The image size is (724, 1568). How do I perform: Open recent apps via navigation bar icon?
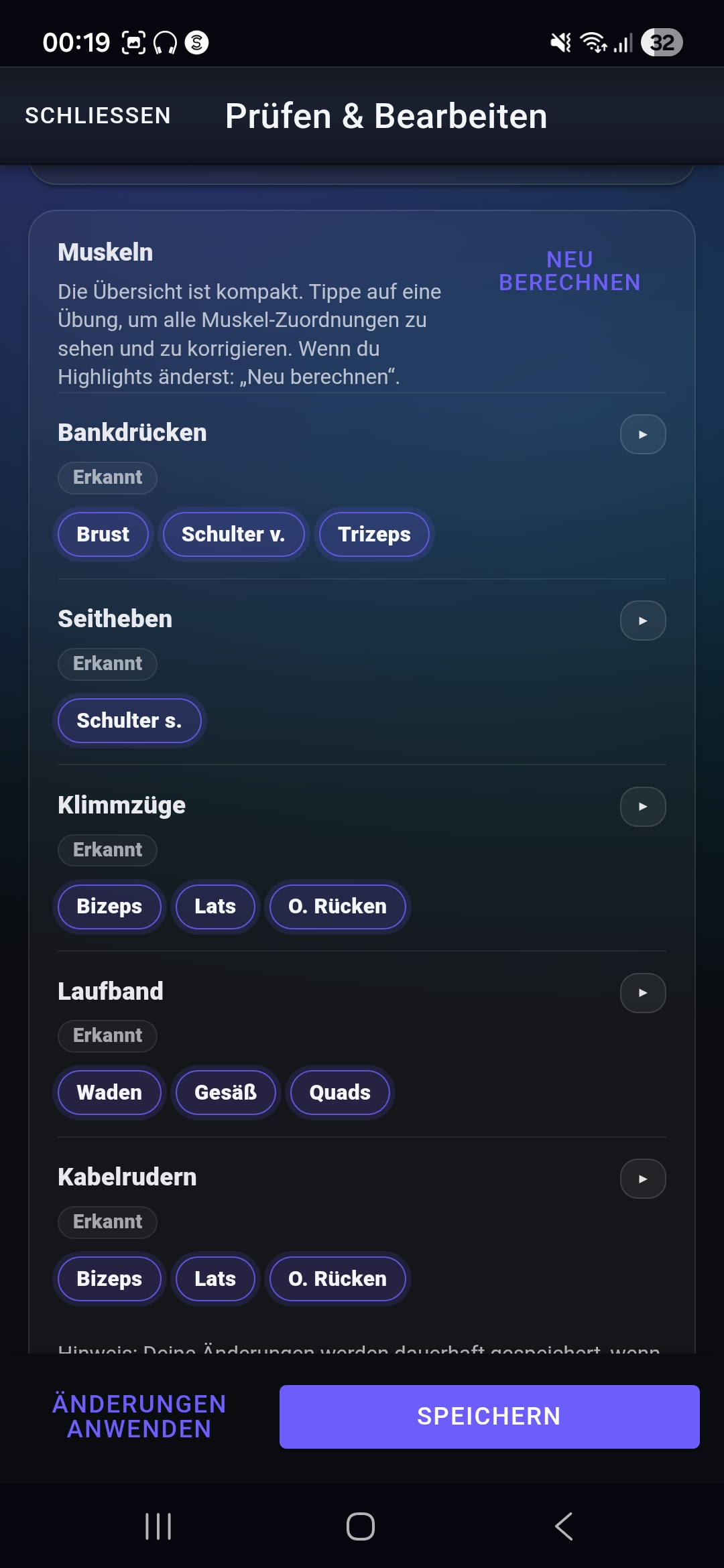pos(159,1526)
